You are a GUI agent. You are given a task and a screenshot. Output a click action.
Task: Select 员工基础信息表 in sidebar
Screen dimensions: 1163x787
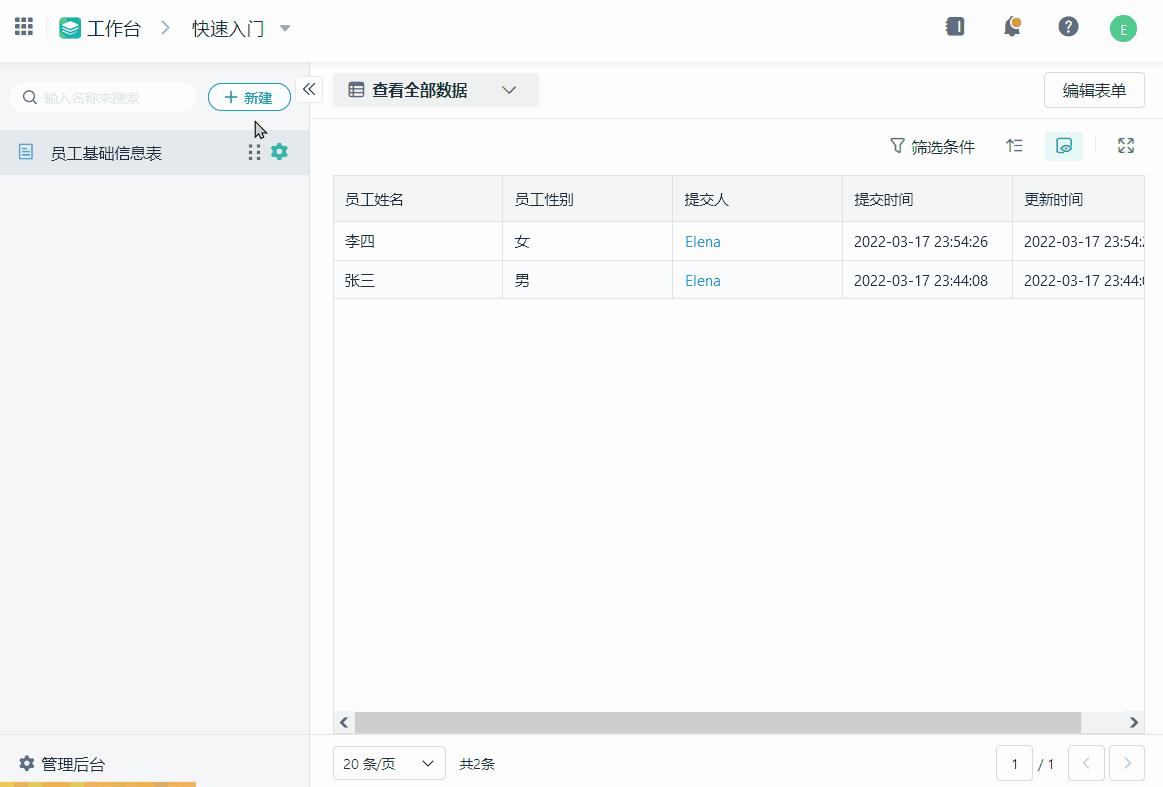point(106,151)
